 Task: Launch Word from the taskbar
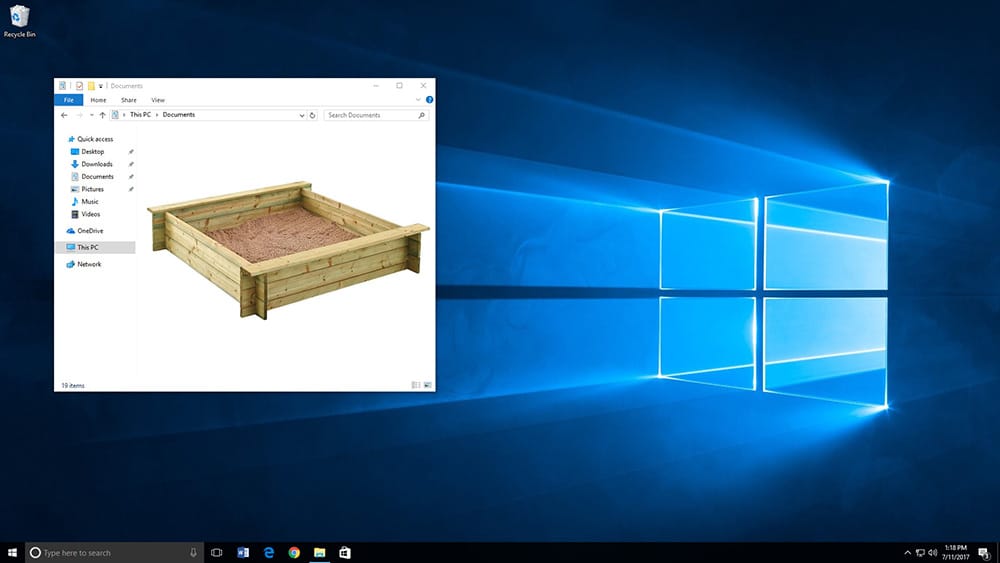243,553
